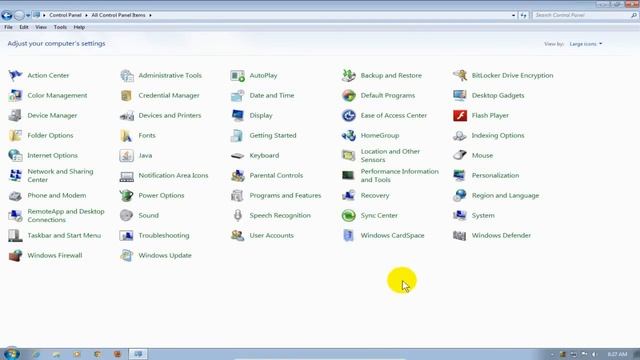Click the Power Options icon
The height and width of the screenshot is (360, 640).
(x=127, y=196)
